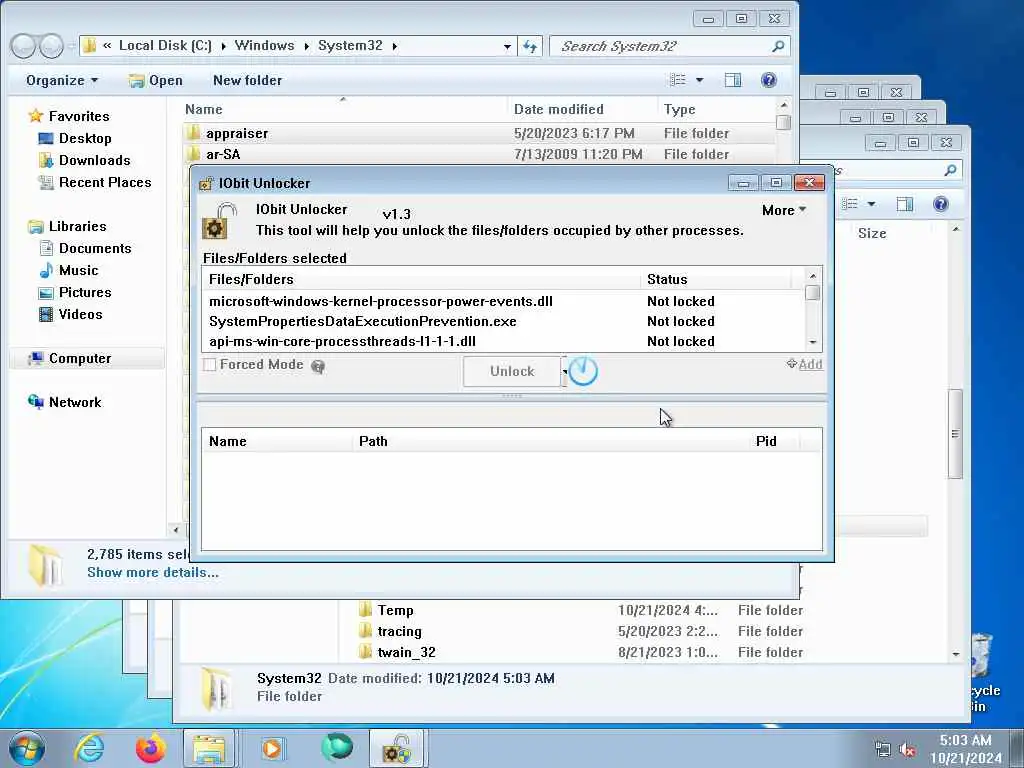This screenshot has width=1024, height=768.
Task: Click the Forward navigation button in Explorer
Action: 52,46
